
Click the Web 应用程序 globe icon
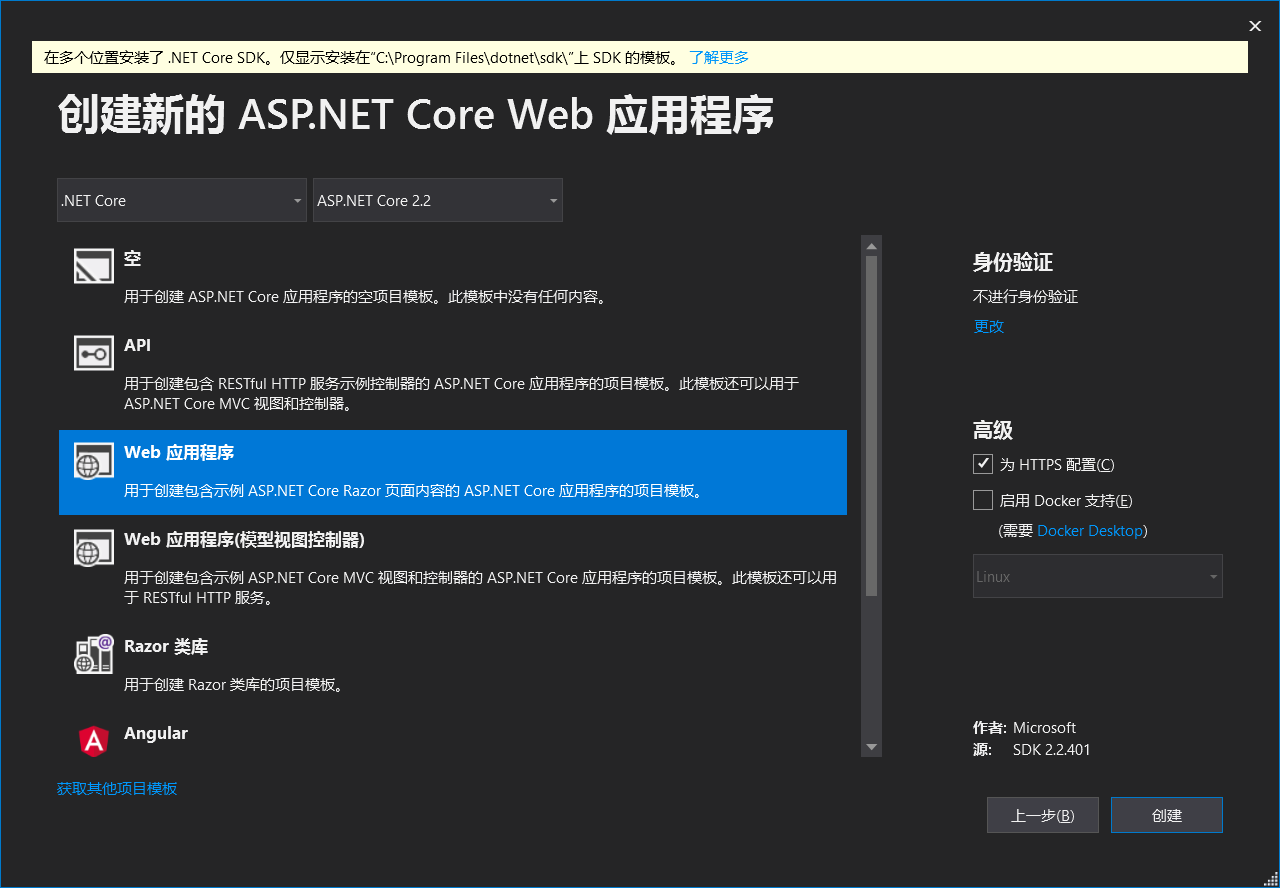[93, 461]
